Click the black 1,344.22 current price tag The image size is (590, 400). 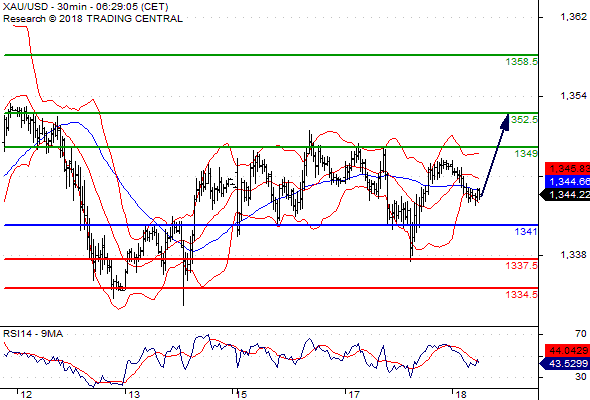tap(565, 195)
